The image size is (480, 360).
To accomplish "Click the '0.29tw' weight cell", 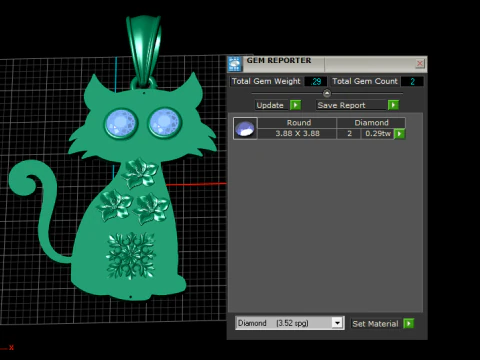I will [378, 134].
